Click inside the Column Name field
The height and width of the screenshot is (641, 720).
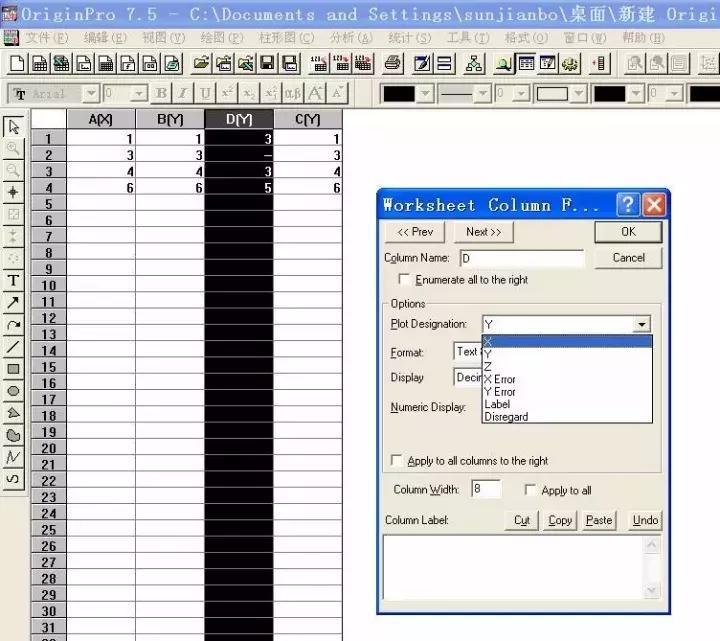click(520, 258)
